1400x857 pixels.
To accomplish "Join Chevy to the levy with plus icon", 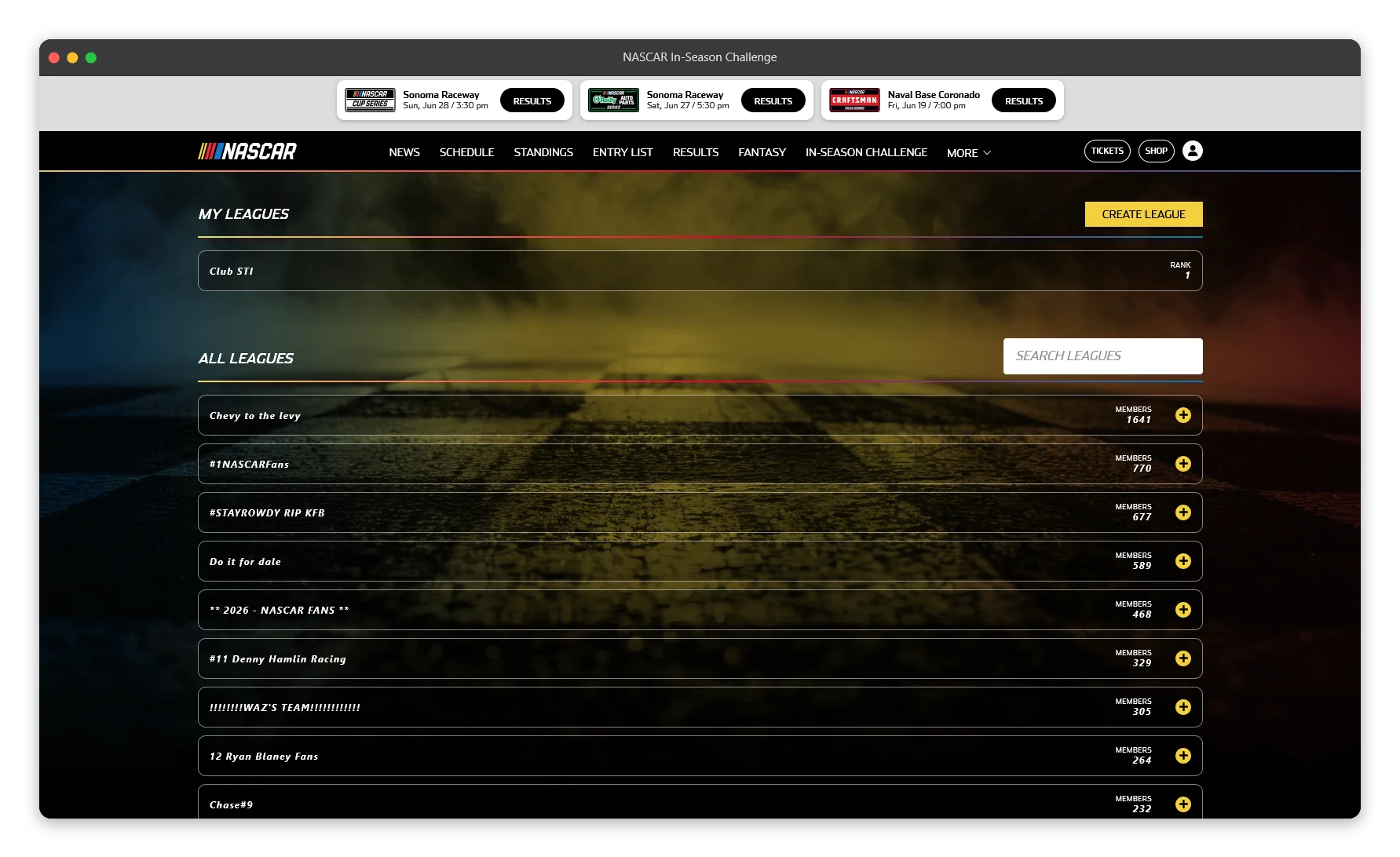I will (1183, 415).
